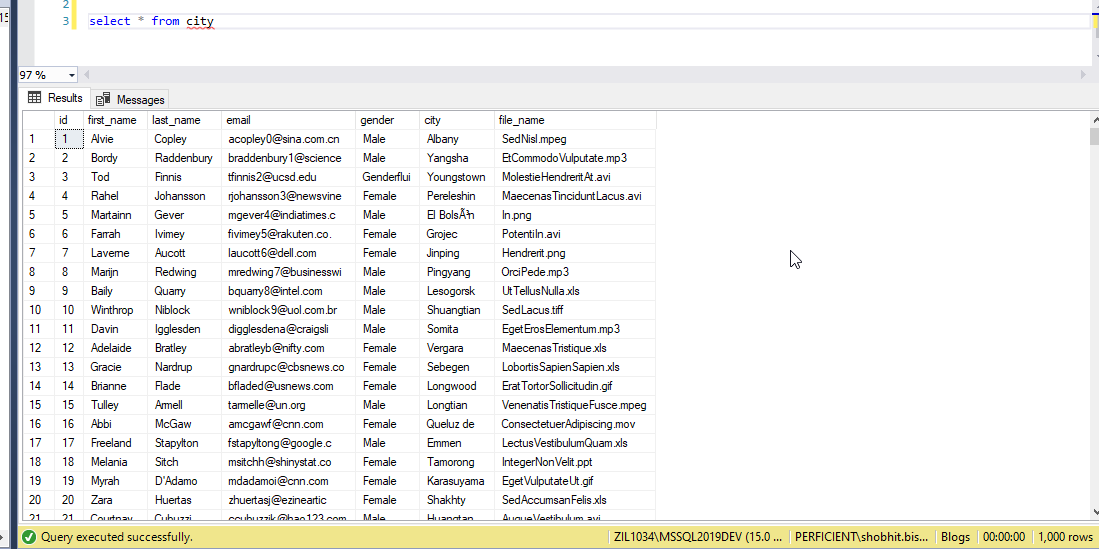The image size is (1099, 549).
Task: Select the first_name column header
Action: coord(116,121)
